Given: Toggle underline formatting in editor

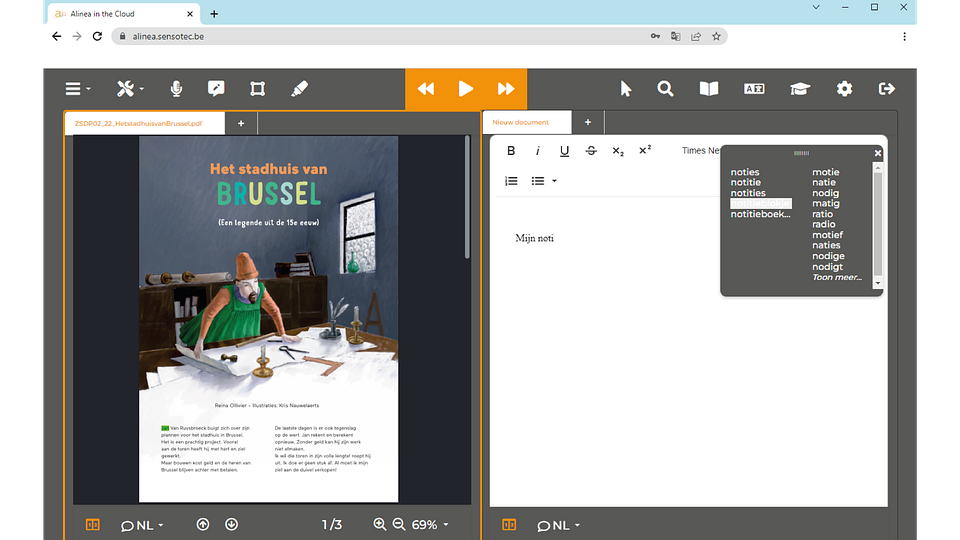Looking at the screenshot, I should pyautogui.click(x=564, y=151).
